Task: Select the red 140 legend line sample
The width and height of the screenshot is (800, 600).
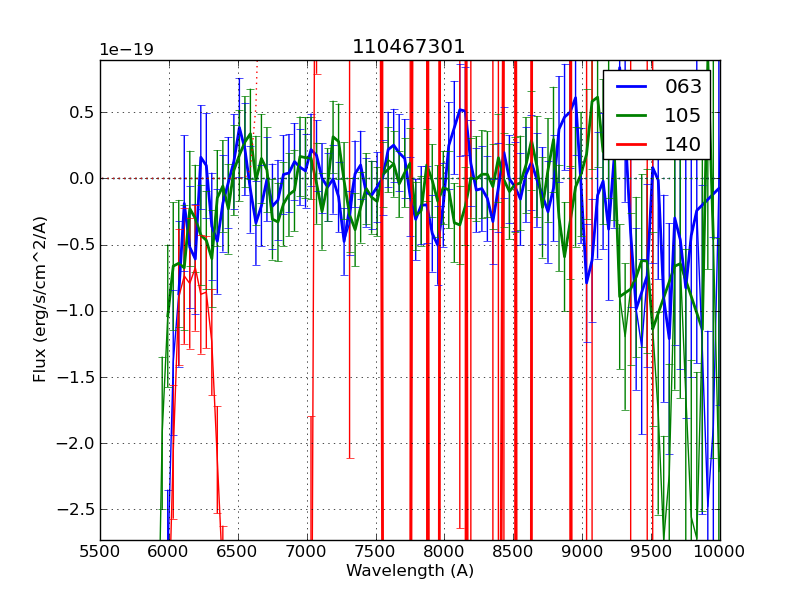Action: (x=631, y=144)
